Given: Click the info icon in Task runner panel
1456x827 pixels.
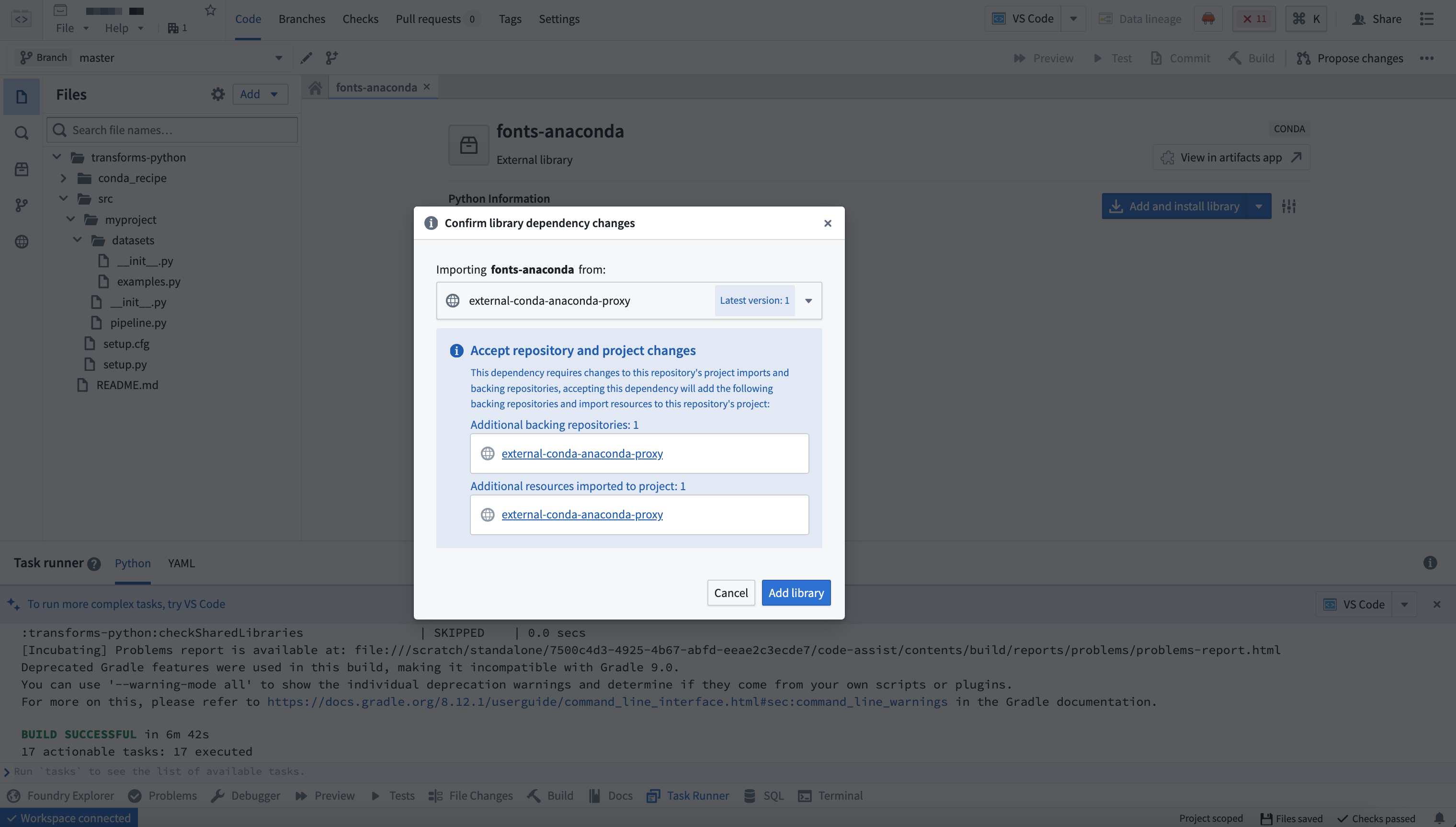Looking at the screenshot, I should click(1430, 563).
